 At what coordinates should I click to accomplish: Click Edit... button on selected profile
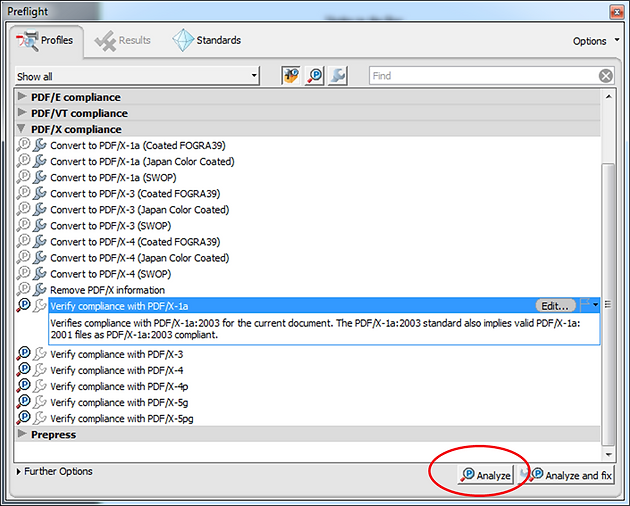[x=555, y=306]
